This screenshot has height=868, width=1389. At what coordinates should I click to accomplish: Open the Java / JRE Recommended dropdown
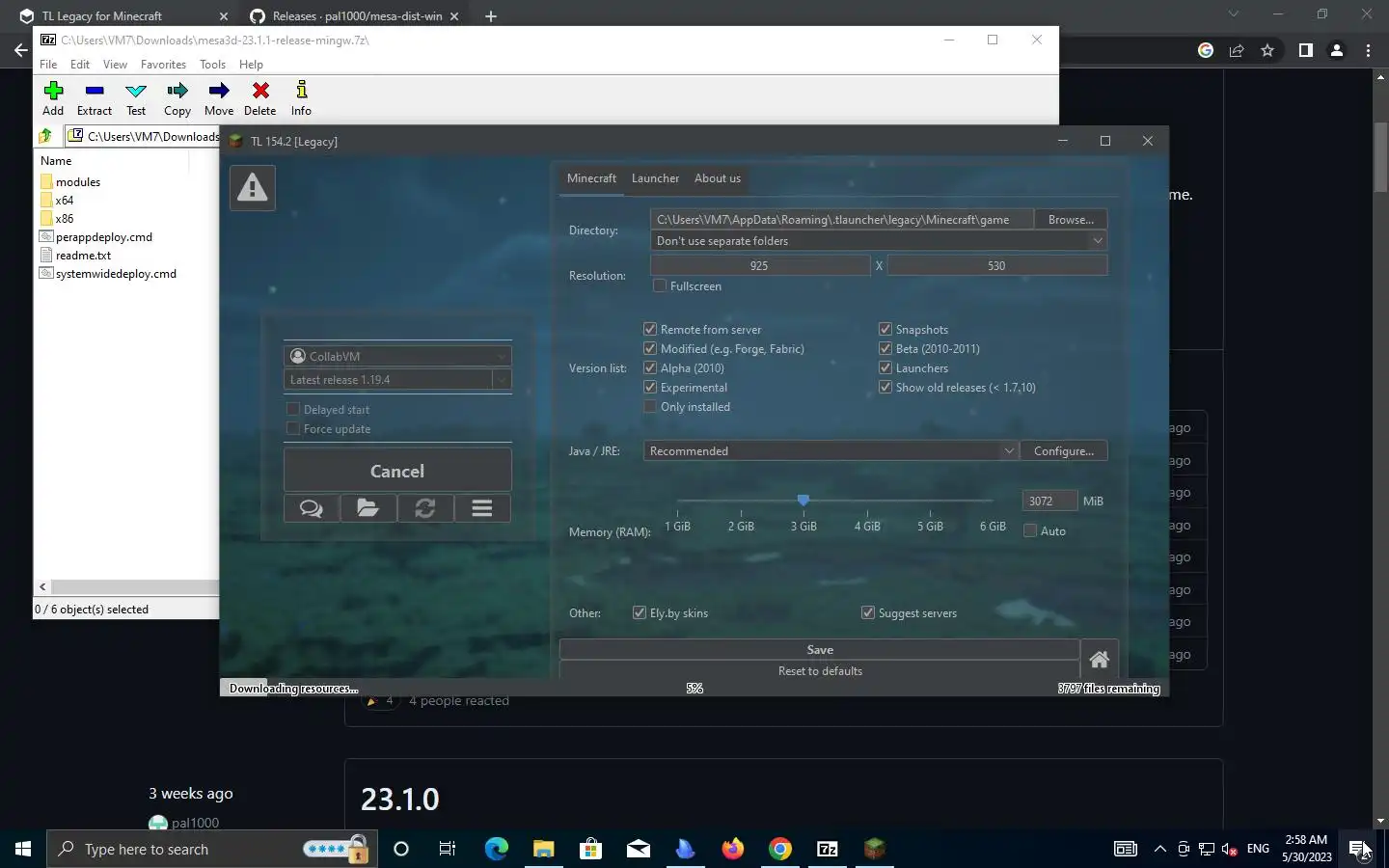coord(831,450)
